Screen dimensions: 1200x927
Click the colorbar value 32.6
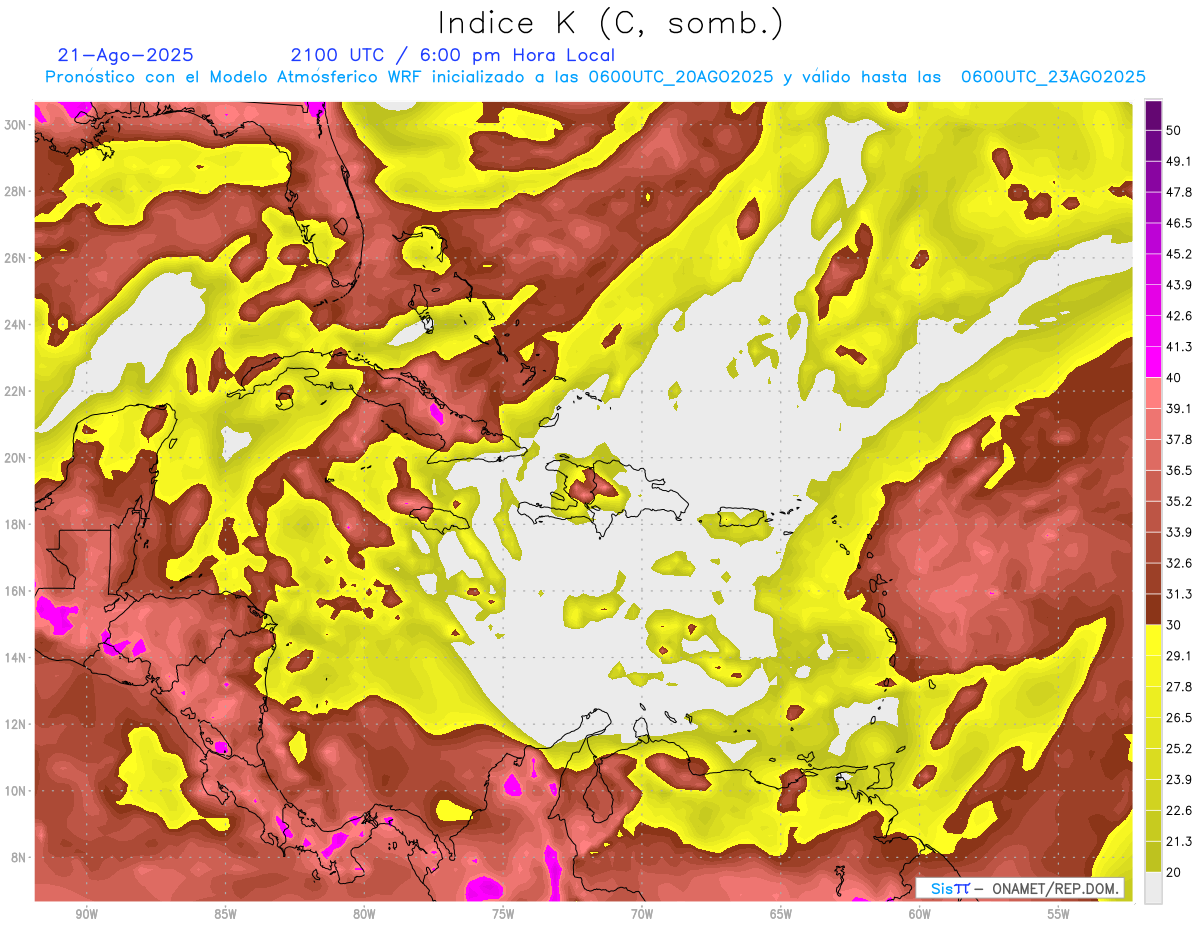(x=1178, y=563)
